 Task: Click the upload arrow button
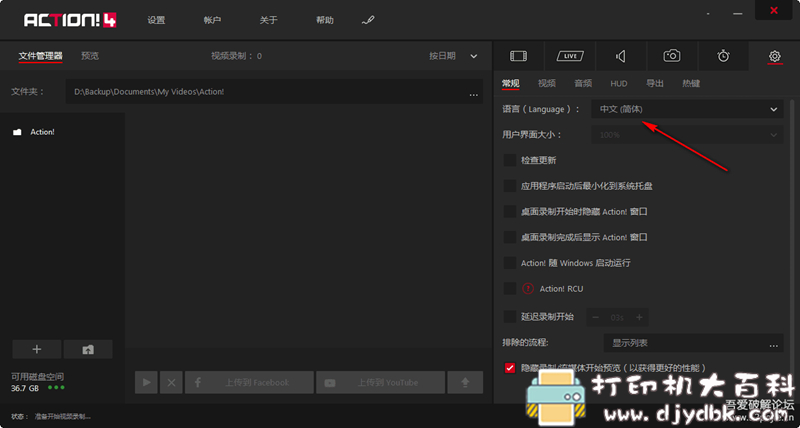465,383
